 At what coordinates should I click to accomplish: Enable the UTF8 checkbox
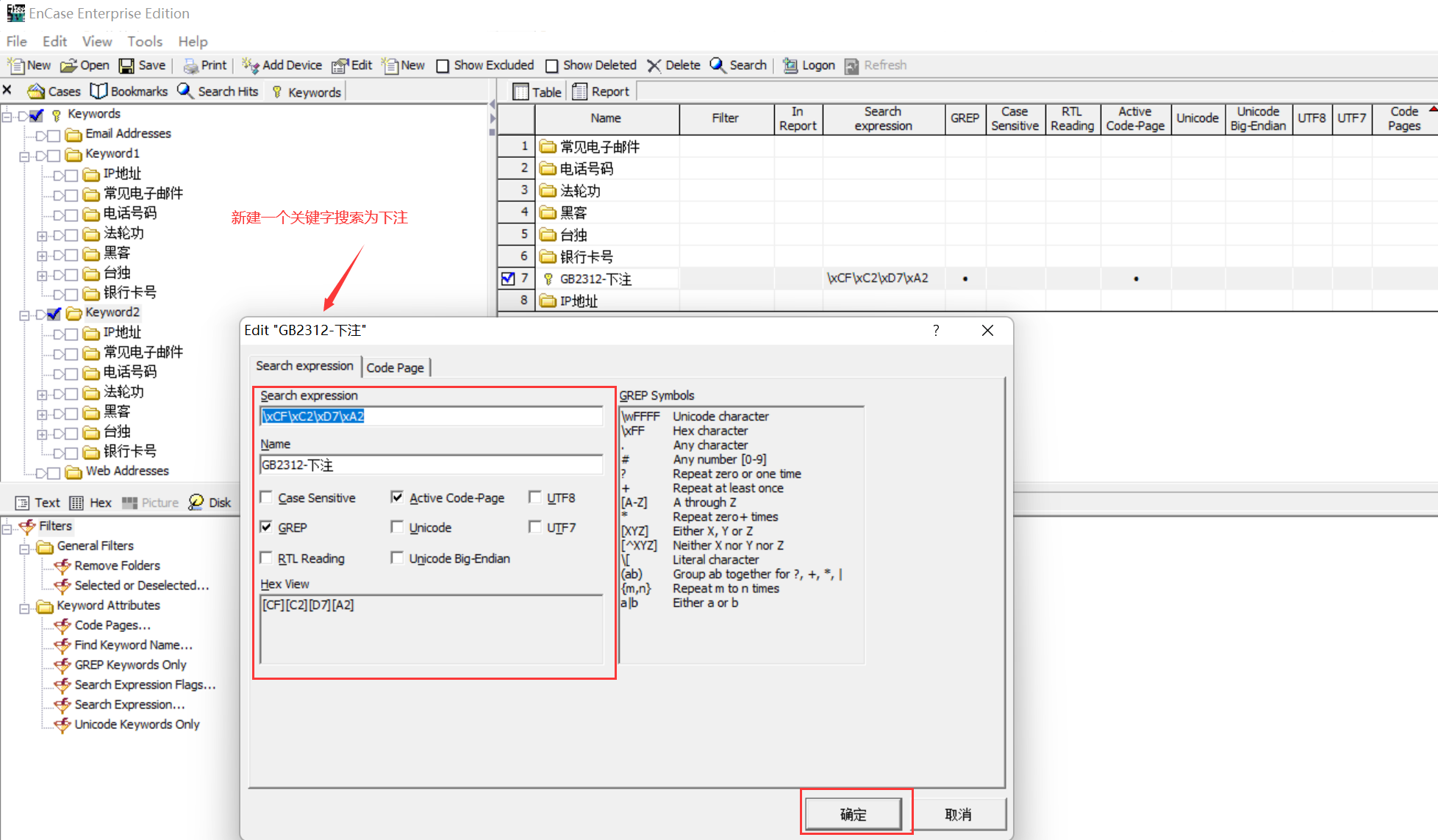pyautogui.click(x=535, y=498)
